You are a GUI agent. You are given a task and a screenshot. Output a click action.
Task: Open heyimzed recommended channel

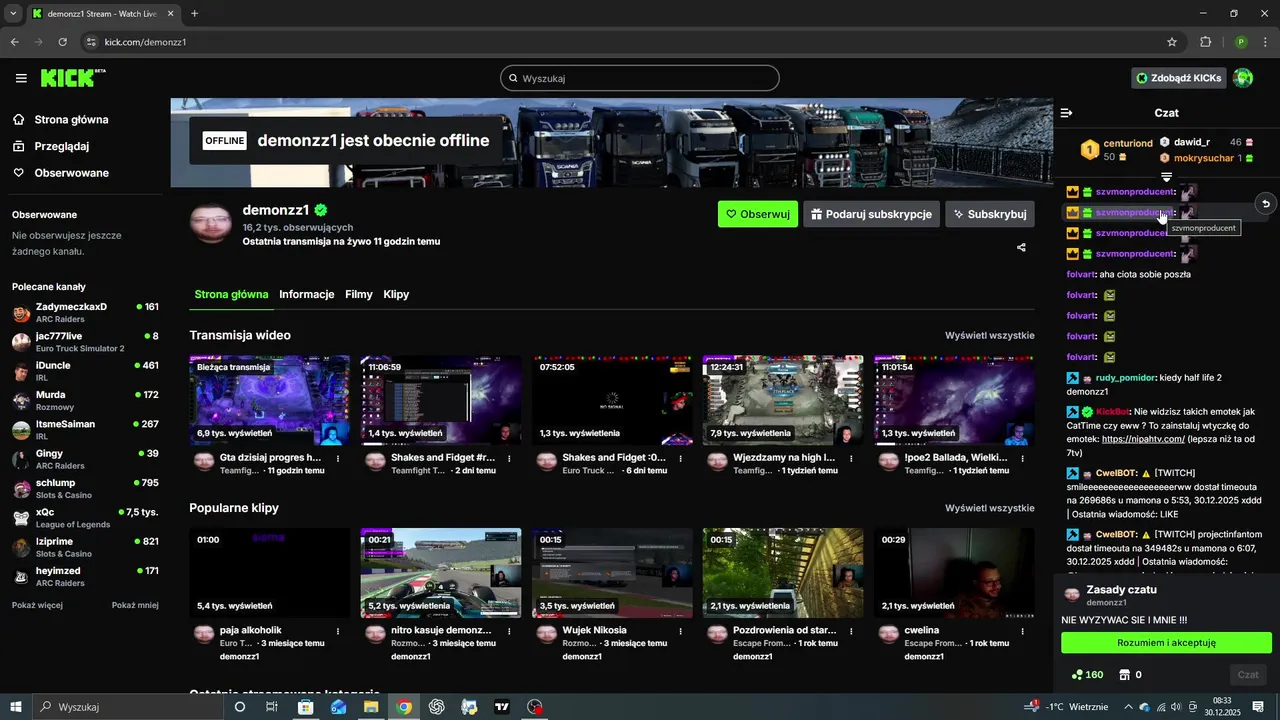[85, 577]
